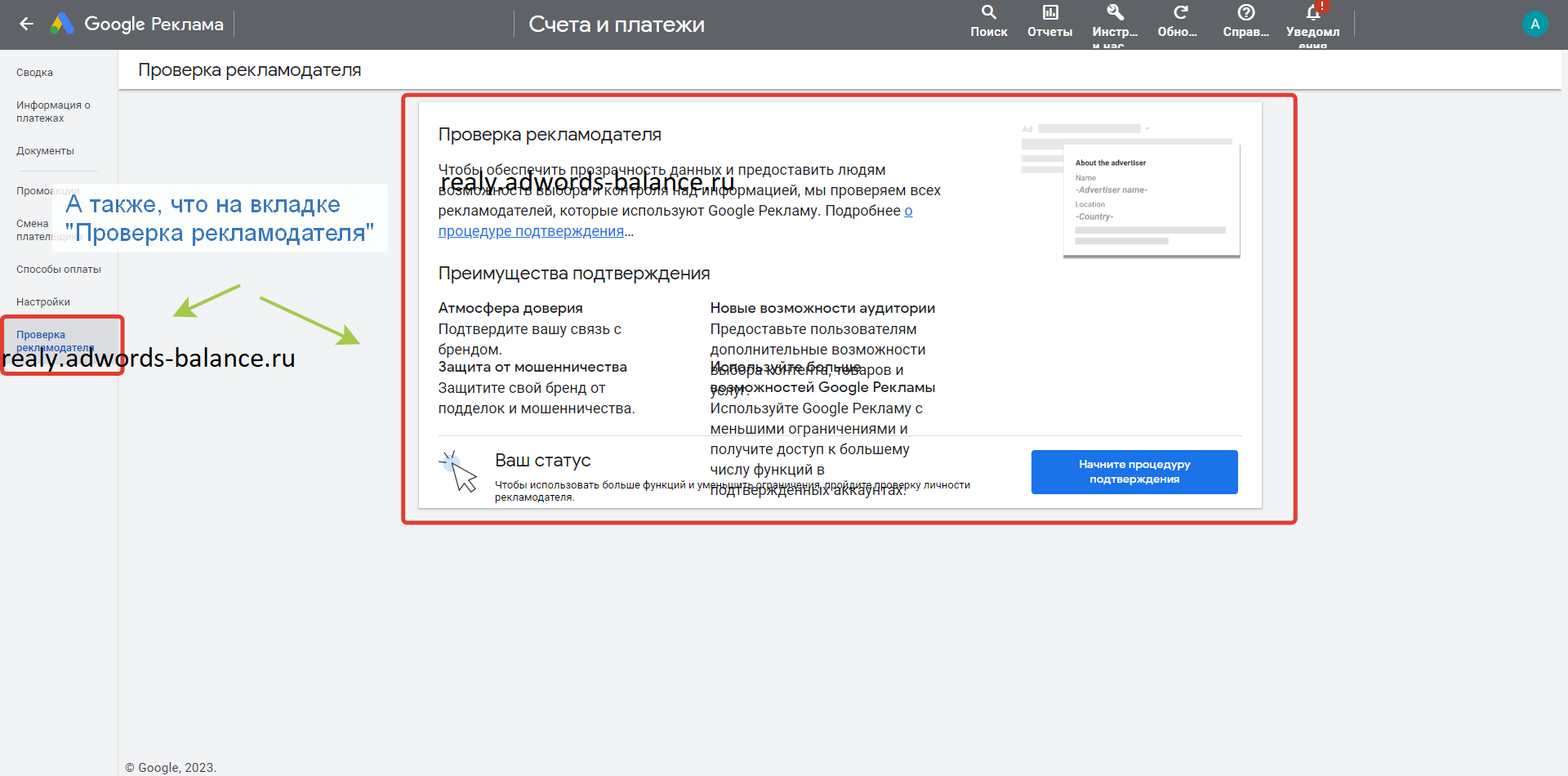The height and width of the screenshot is (776, 1568).
Task: Select Сводка in the sidebar
Action: point(34,73)
